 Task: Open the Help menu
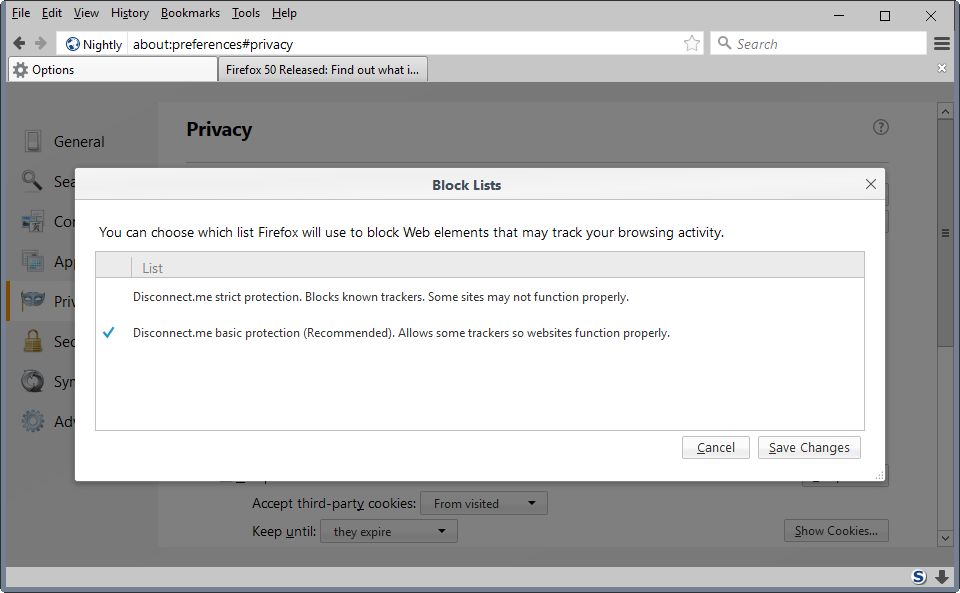pos(284,13)
